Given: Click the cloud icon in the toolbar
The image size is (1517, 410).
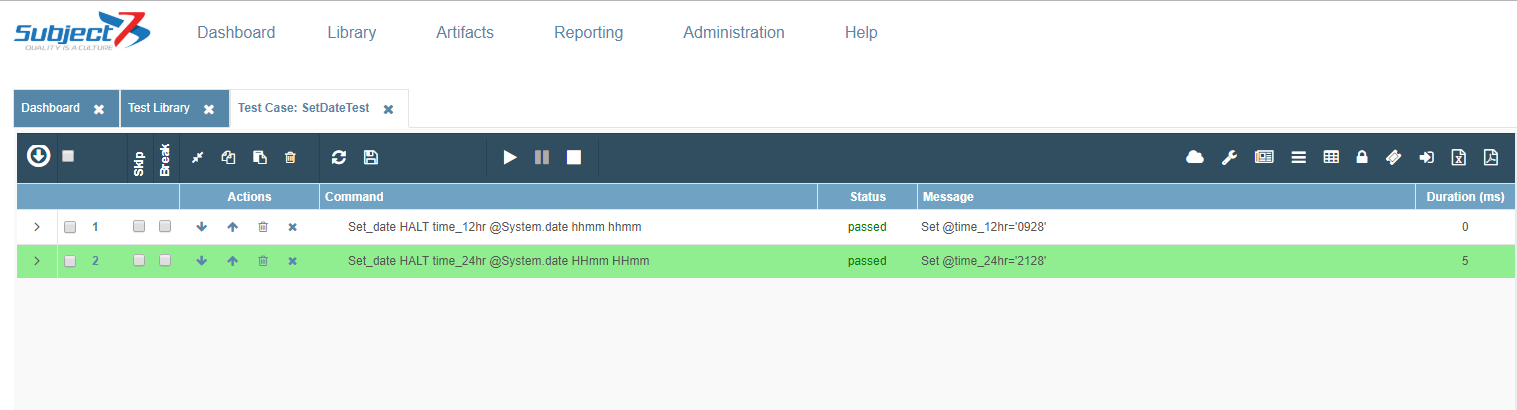Looking at the screenshot, I should click(1194, 157).
